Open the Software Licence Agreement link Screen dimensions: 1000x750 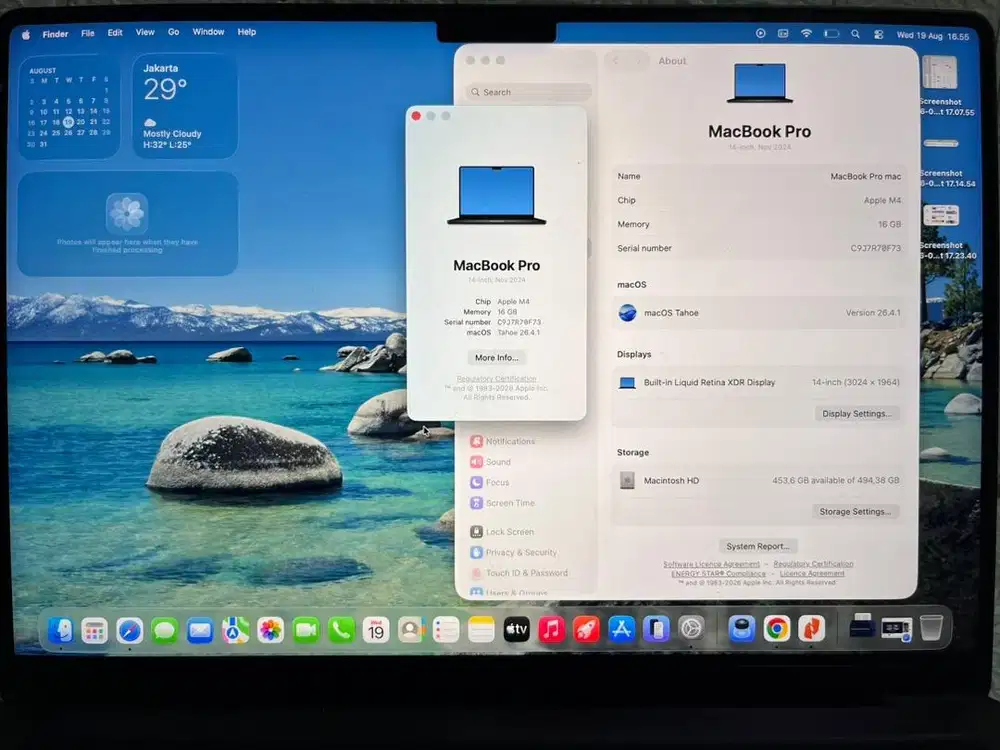(711, 564)
